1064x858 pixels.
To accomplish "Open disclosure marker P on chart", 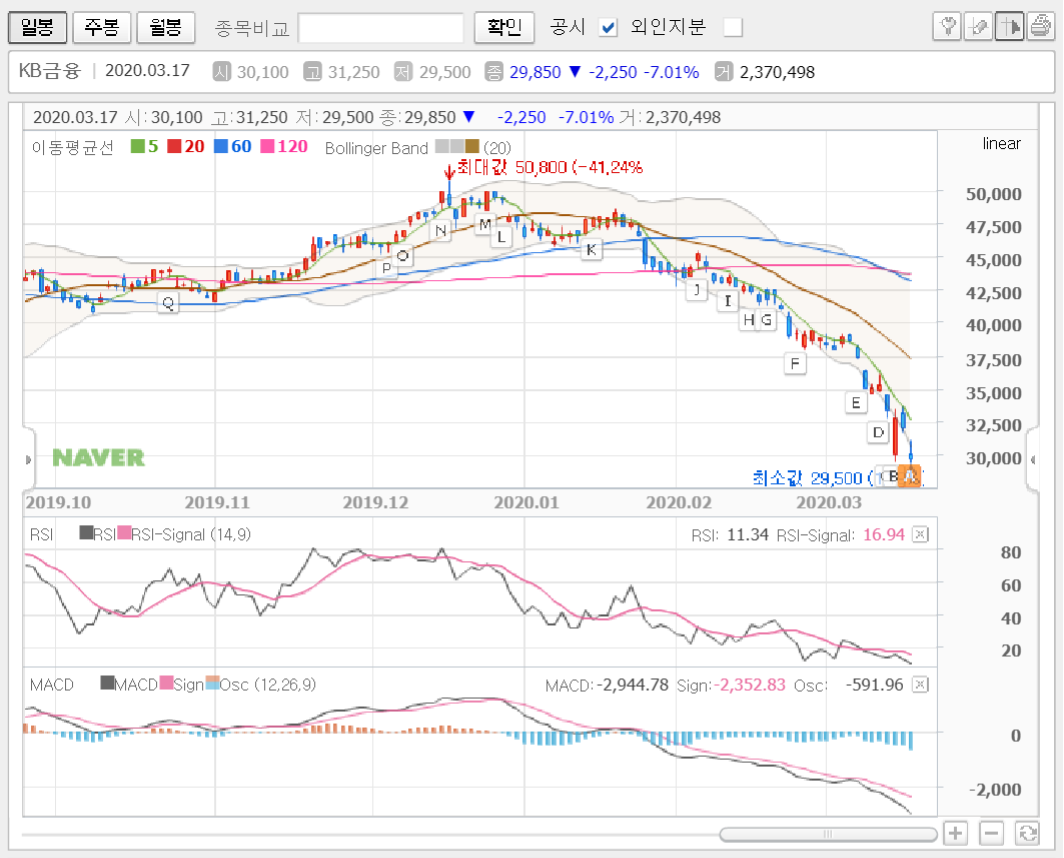I will tap(386, 267).
